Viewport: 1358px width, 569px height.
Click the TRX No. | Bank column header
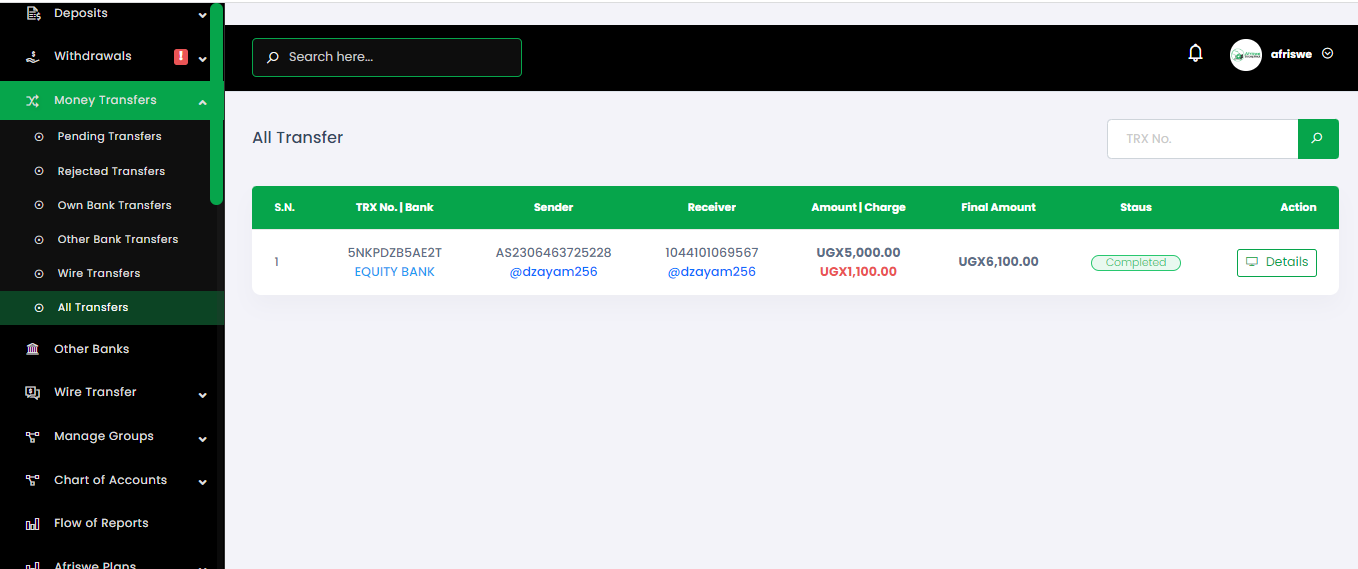coord(395,208)
